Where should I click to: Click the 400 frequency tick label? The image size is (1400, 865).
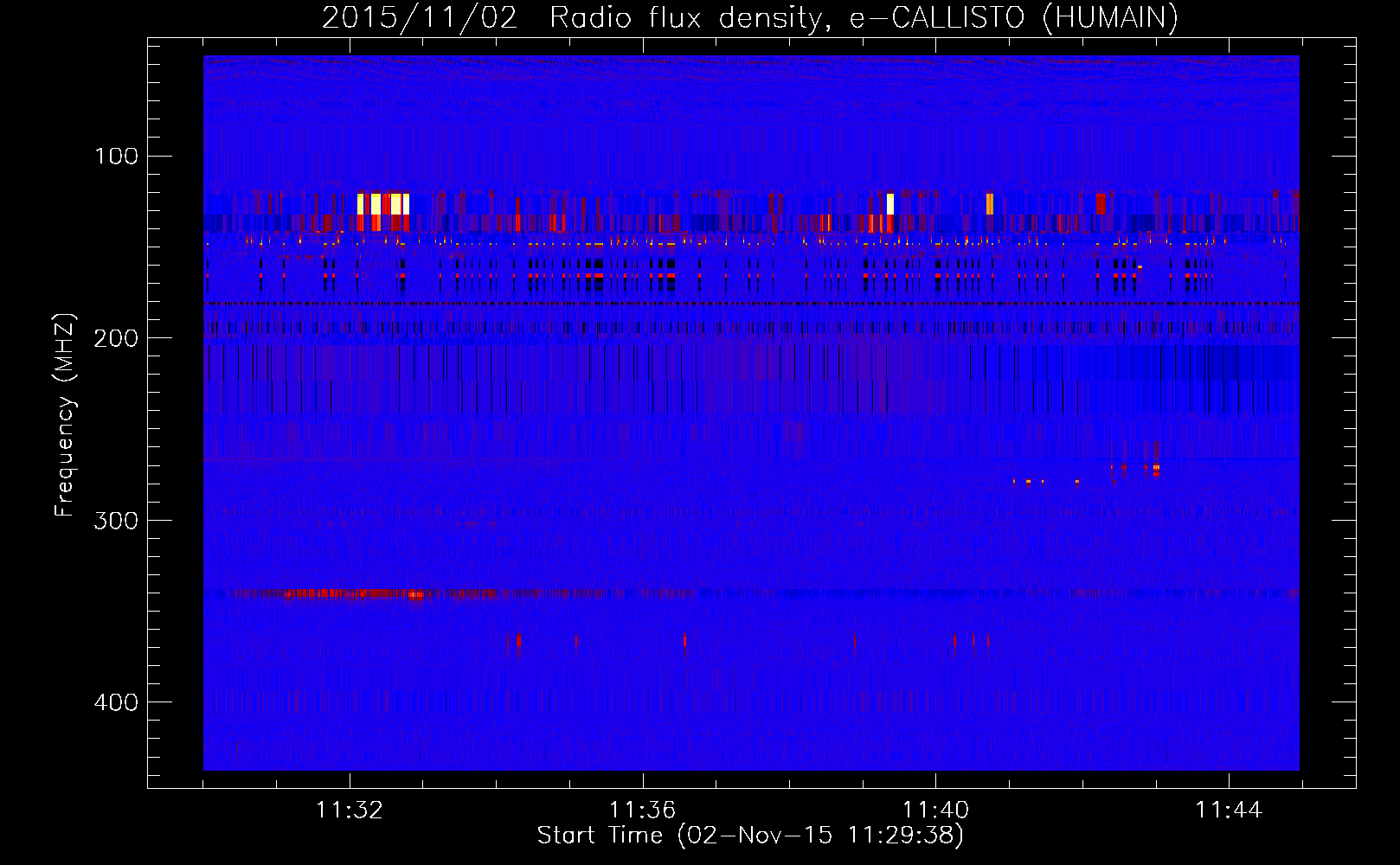(116, 702)
